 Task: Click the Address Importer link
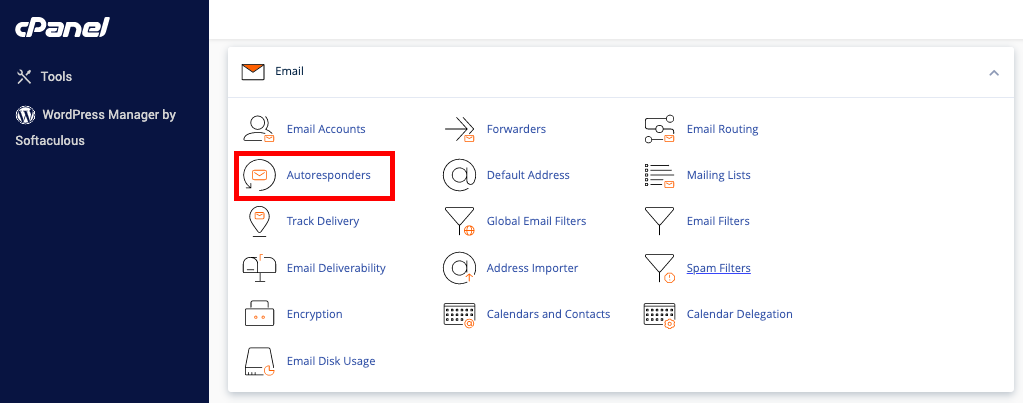532,268
